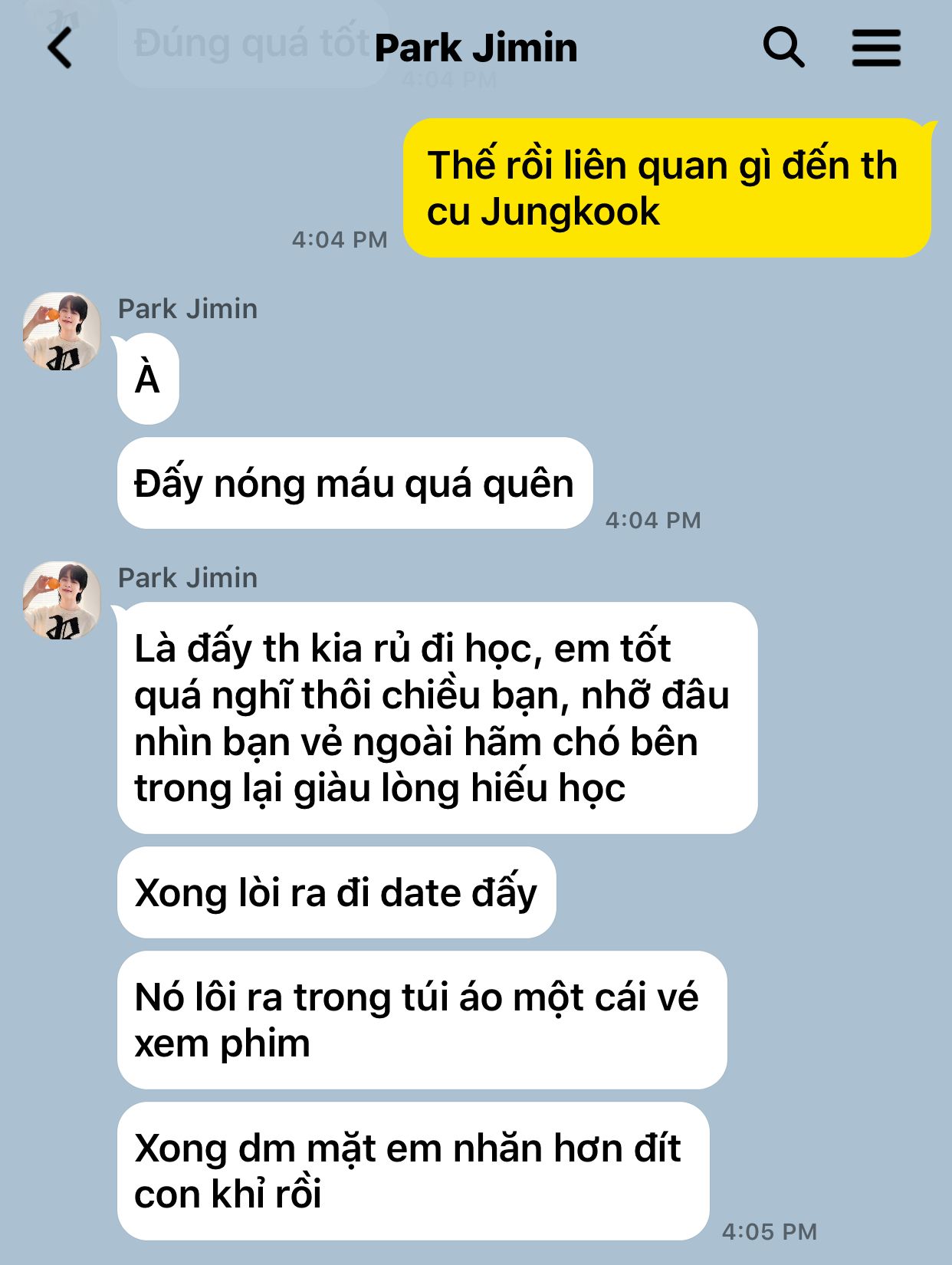Tap the long message 'Là đấy th kia rủ đi học'

(x=437, y=718)
